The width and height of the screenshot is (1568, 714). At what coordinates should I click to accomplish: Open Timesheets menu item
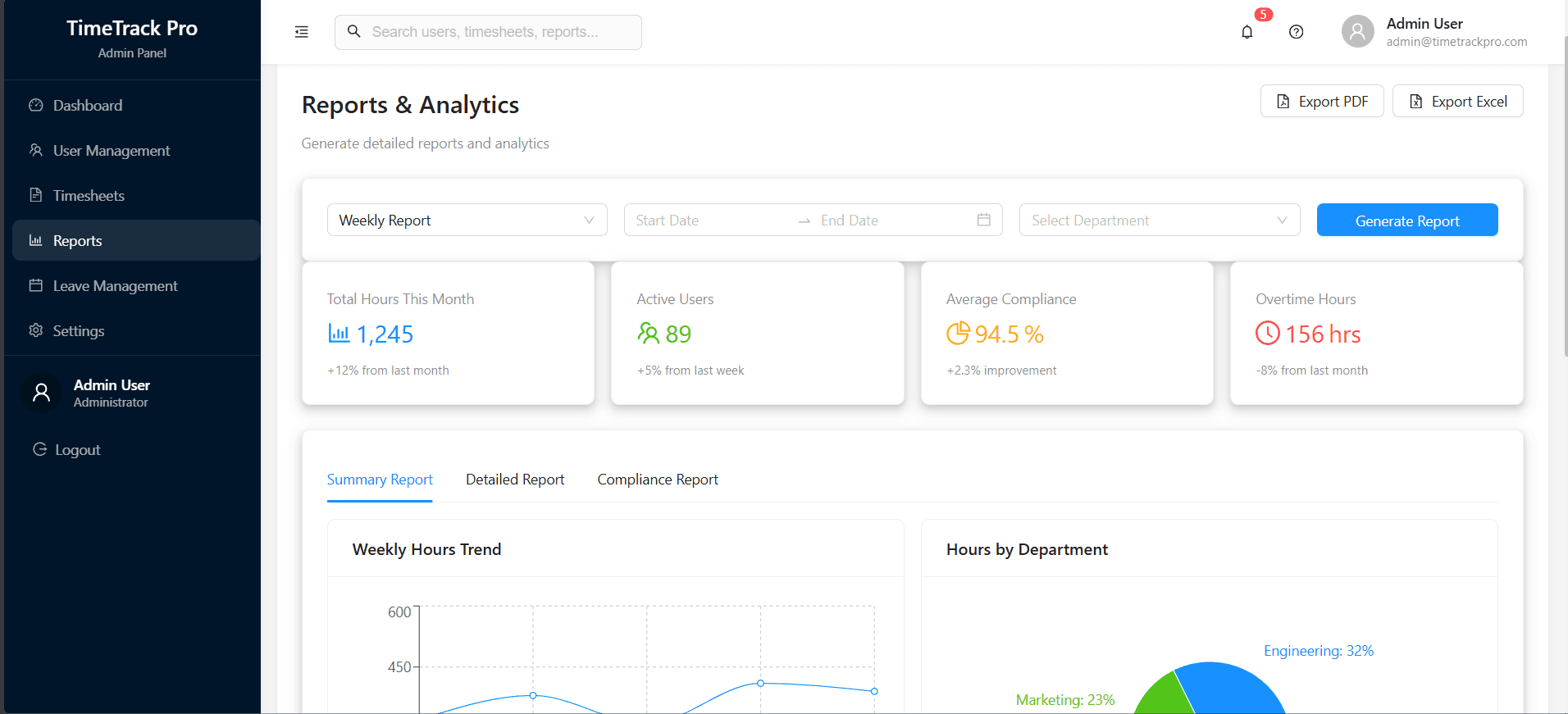[136, 195]
